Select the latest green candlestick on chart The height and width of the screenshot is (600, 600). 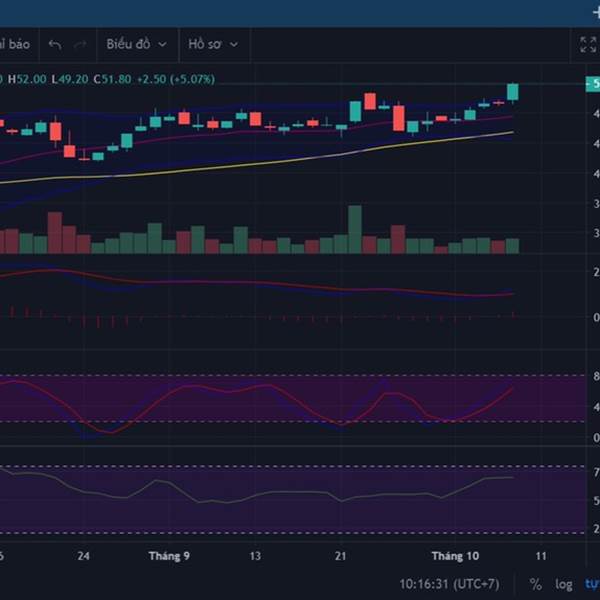[x=512, y=92]
